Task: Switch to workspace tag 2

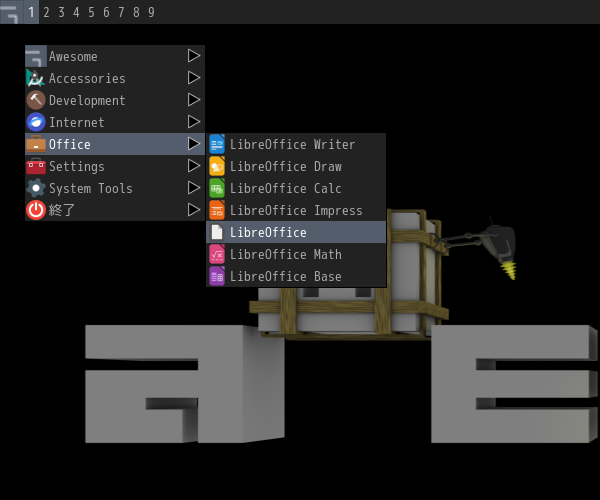Action: 46,12
